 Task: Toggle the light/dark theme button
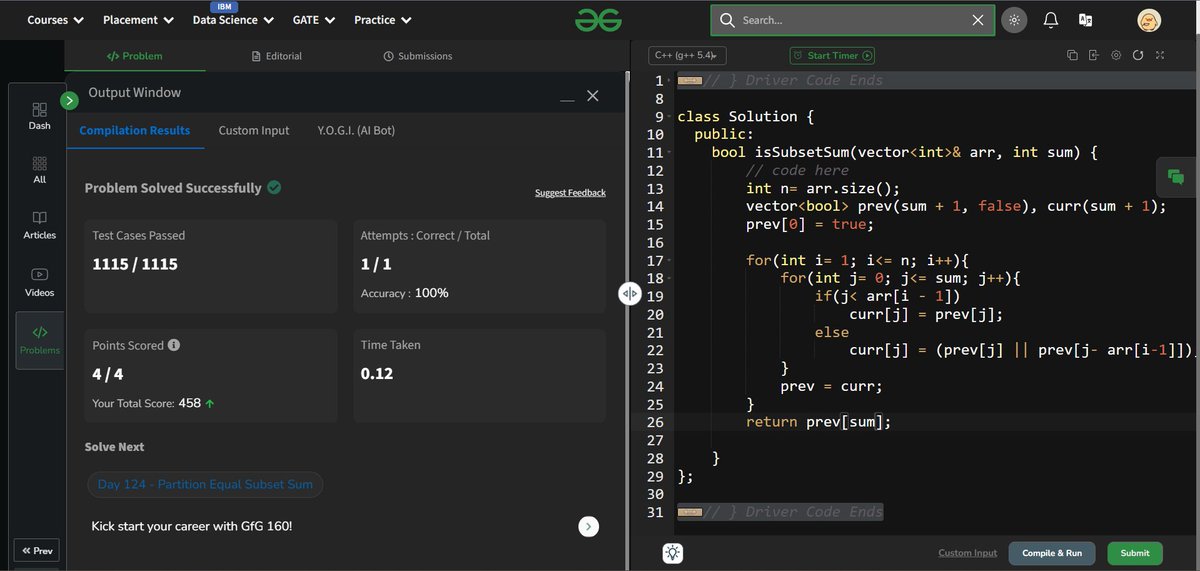tap(1014, 20)
